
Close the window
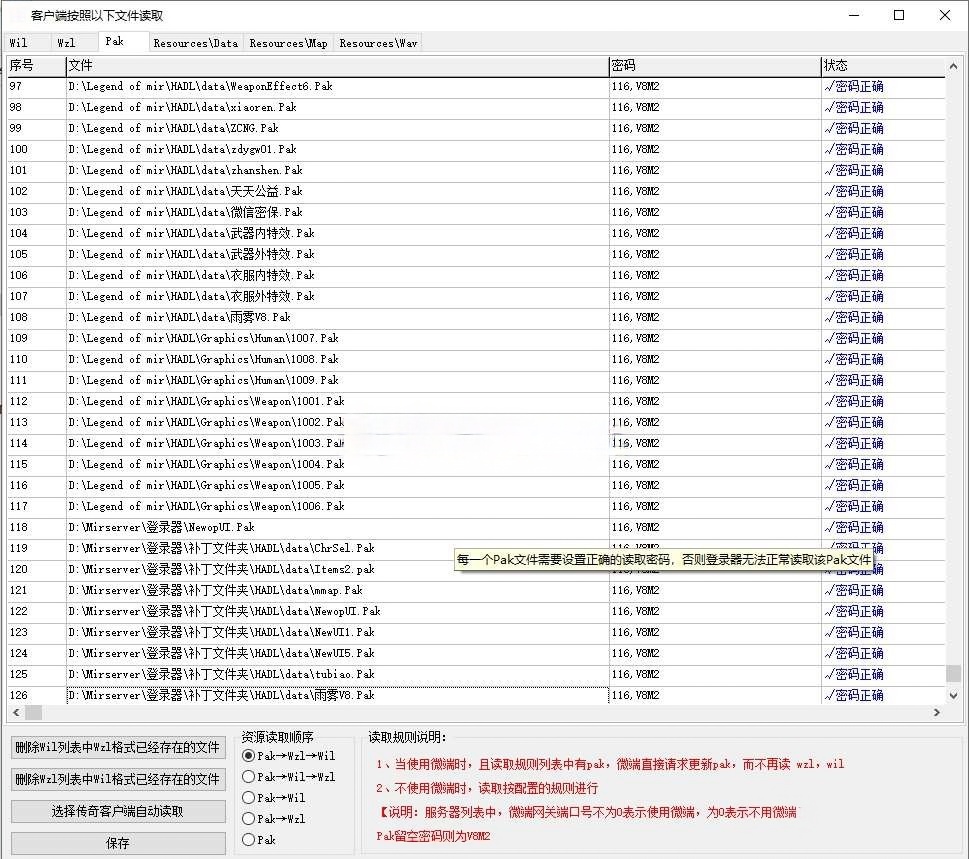pos(945,15)
